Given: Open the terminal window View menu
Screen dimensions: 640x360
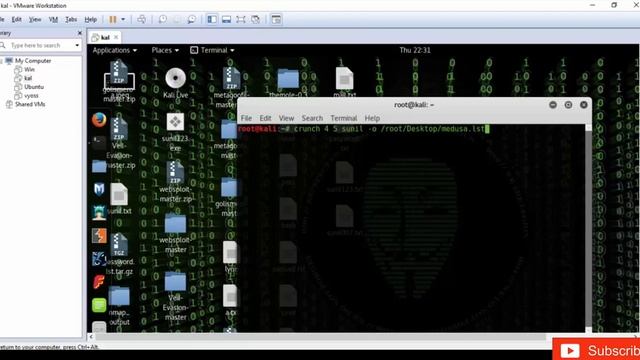Looking at the screenshot, I should coord(286,118).
